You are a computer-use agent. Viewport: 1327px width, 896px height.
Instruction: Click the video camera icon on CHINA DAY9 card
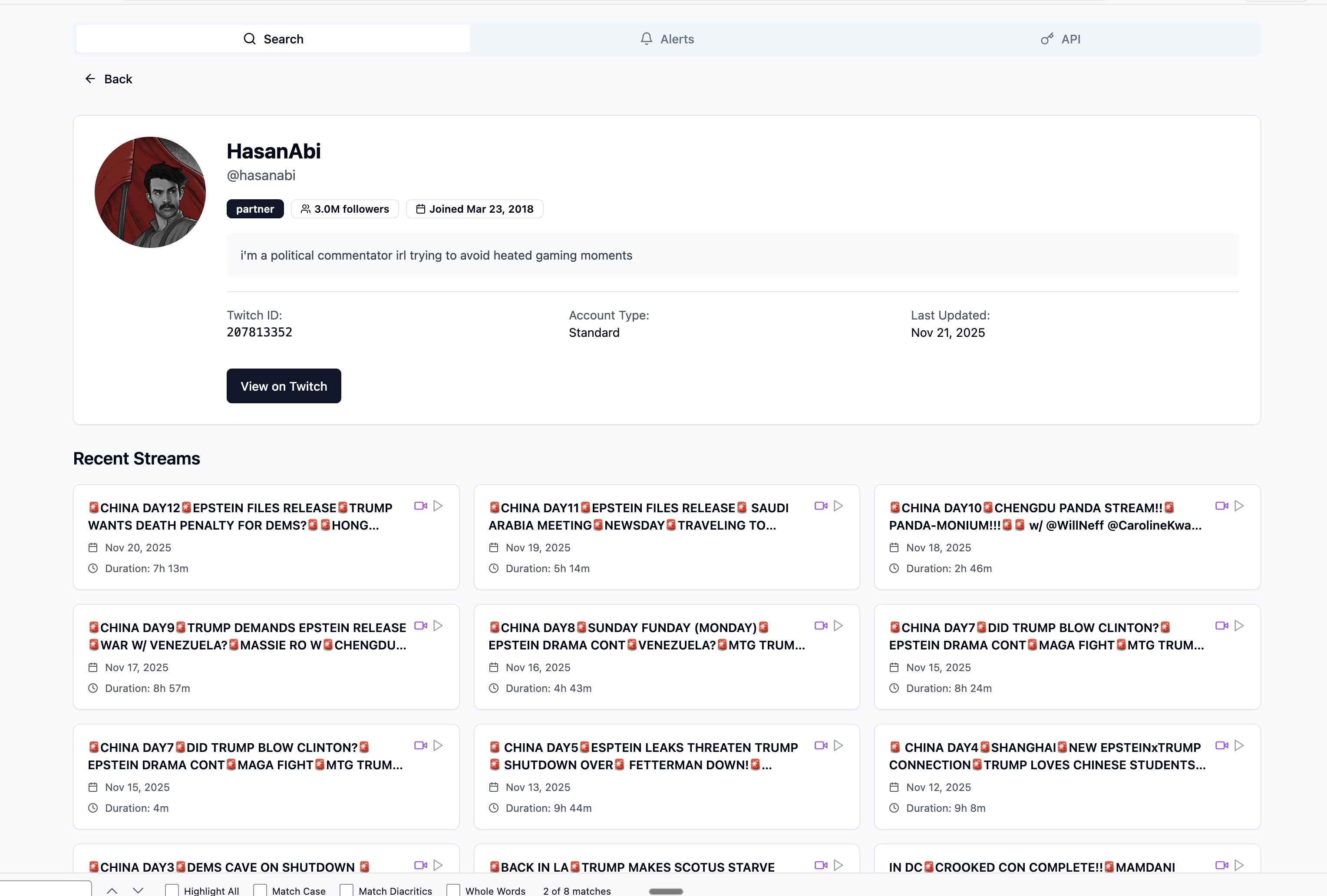click(x=421, y=626)
